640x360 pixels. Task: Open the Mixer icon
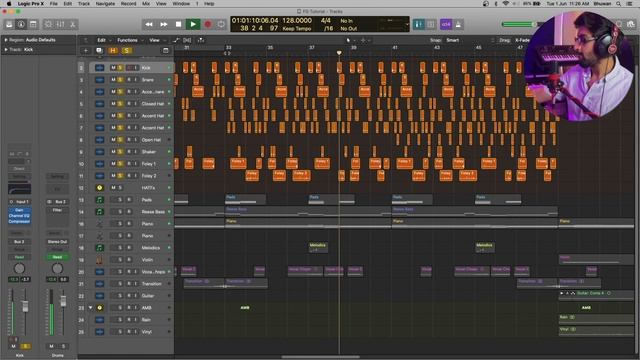[x=60, y=24]
